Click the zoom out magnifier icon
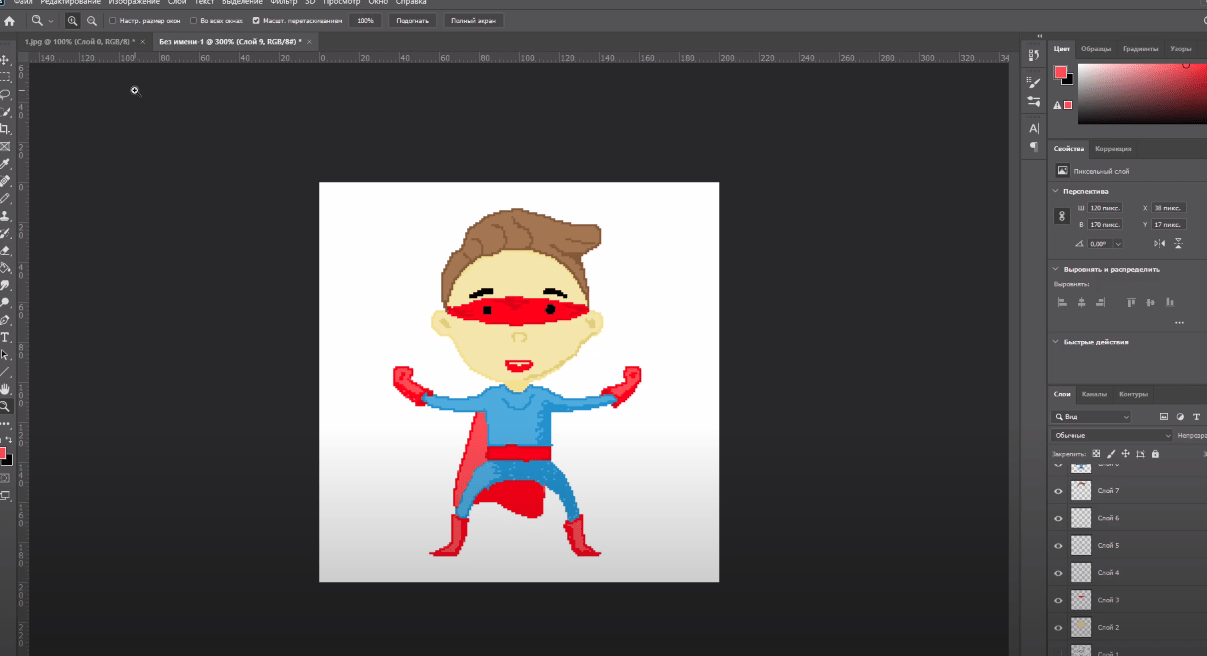Image resolution: width=1207 pixels, height=656 pixels. (92, 20)
